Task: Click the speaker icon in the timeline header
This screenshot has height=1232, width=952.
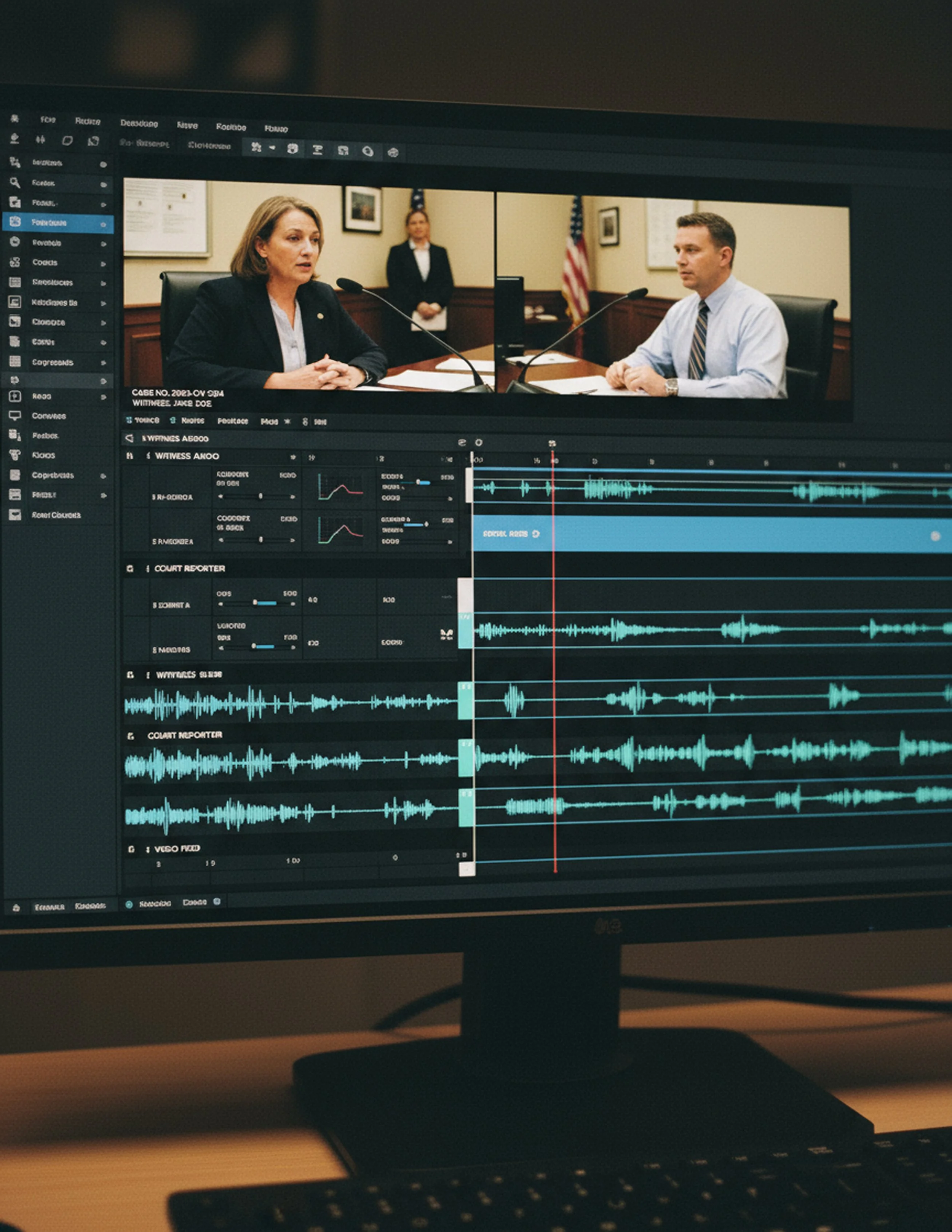Action: pos(129,438)
